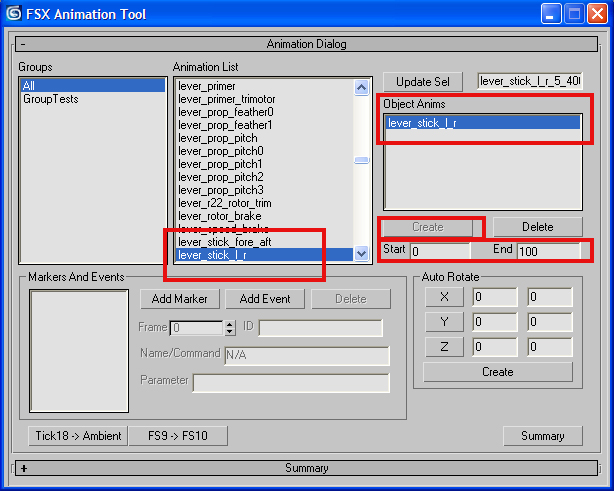Click the Update Sel button
The image size is (614, 491).
click(x=423, y=82)
